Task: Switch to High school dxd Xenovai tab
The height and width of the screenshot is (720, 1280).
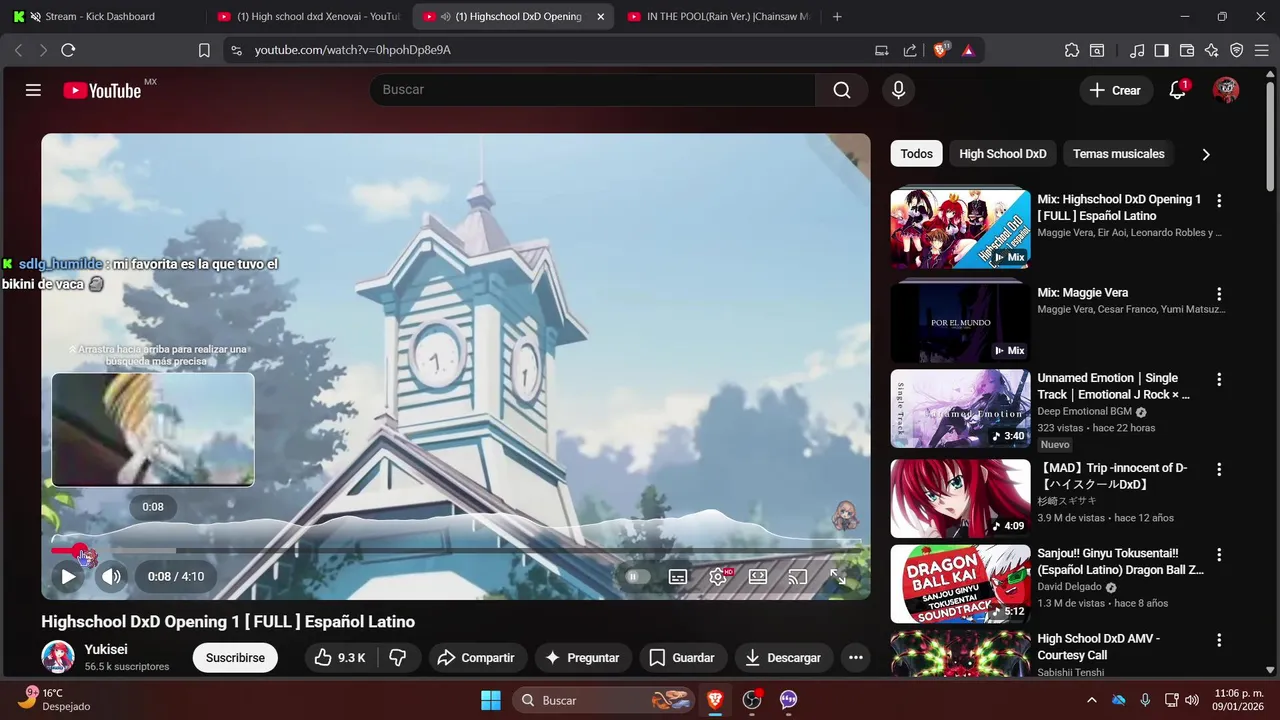Action: [x=310, y=17]
